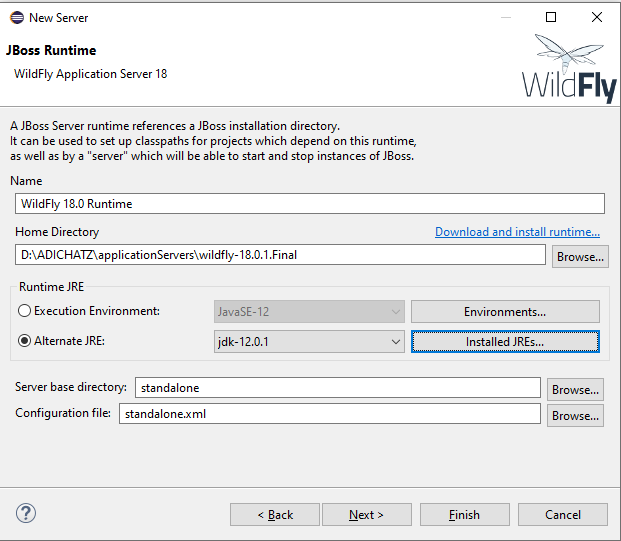621x541 pixels.
Task: Minimize the New Server dialog
Action: click(505, 17)
